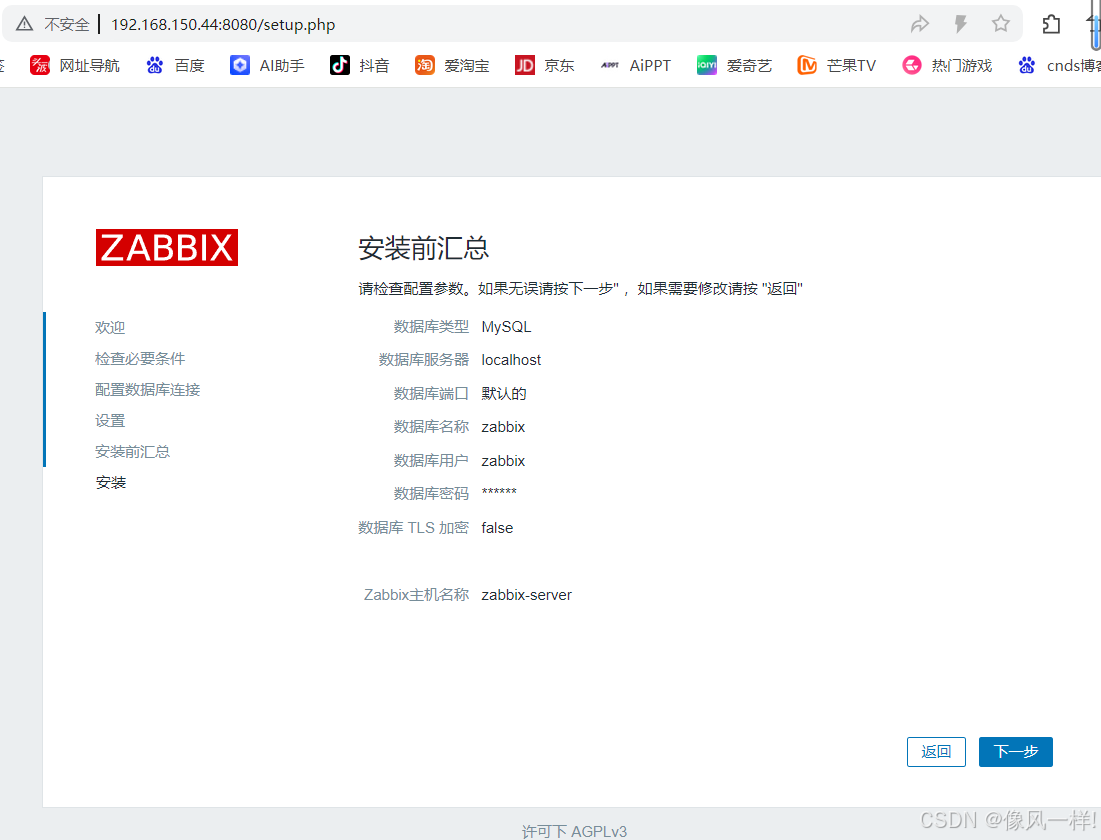Click the 数据库端口 label
This screenshot has height=840, width=1101.
click(431, 393)
